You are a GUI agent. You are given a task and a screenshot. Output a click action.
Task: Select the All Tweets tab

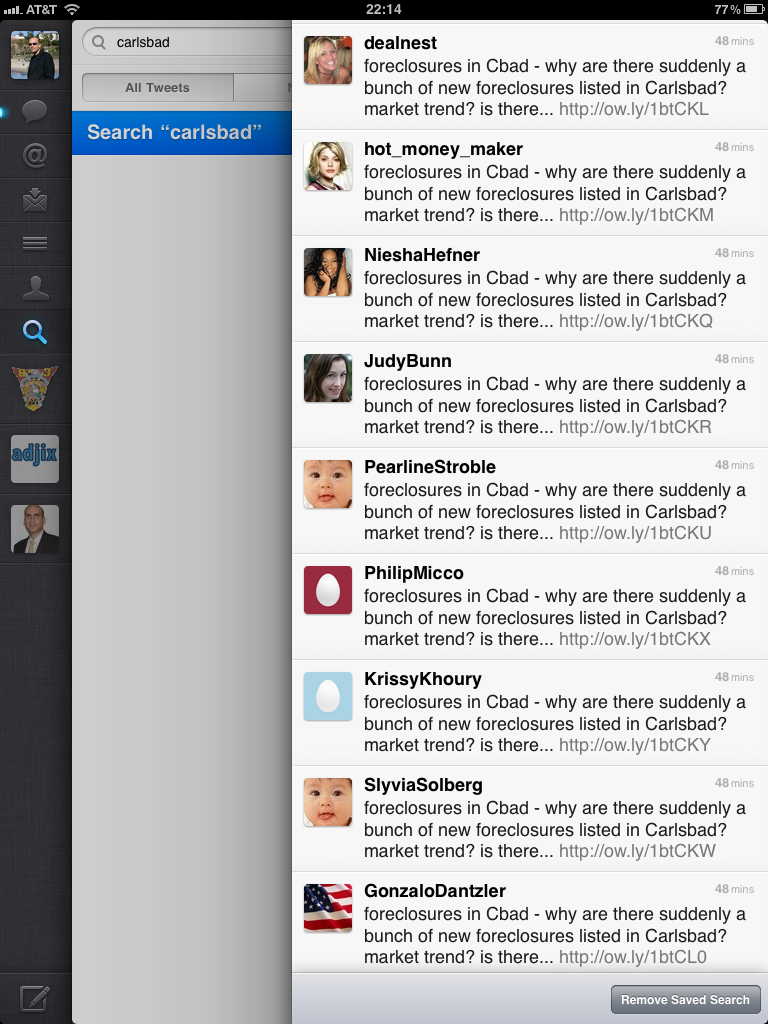[x=157, y=88]
